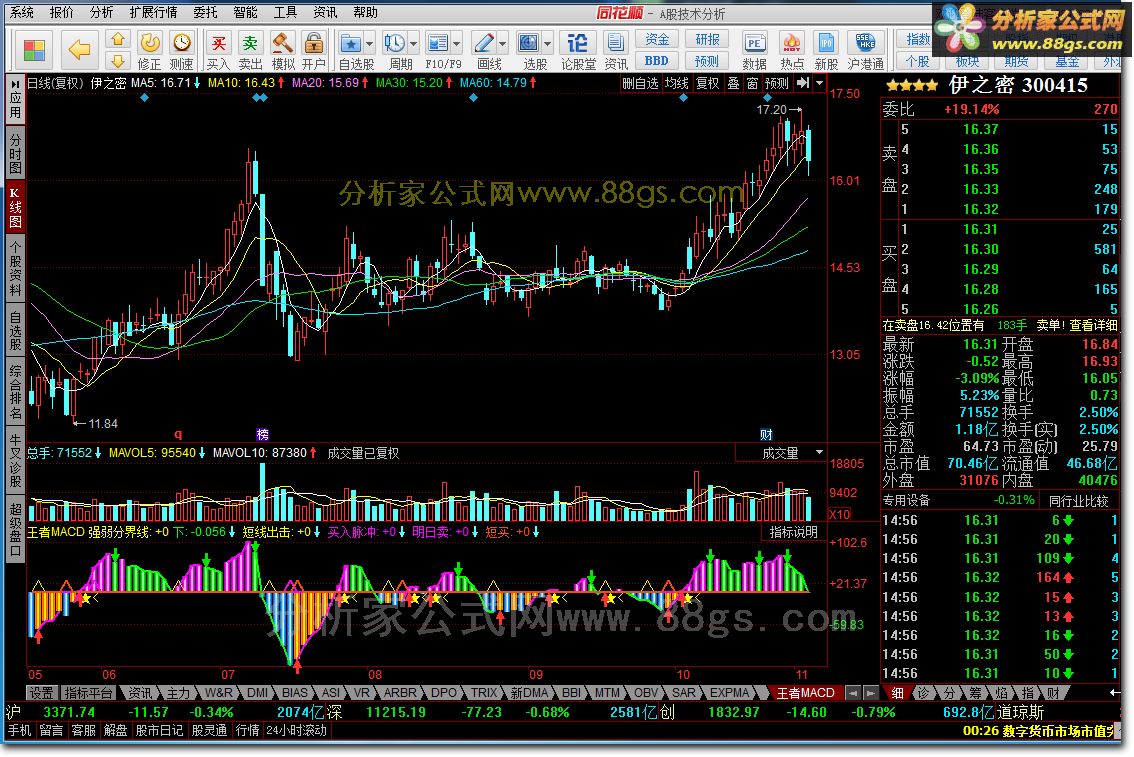Click the 周期 period clock icon

pos(395,43)
